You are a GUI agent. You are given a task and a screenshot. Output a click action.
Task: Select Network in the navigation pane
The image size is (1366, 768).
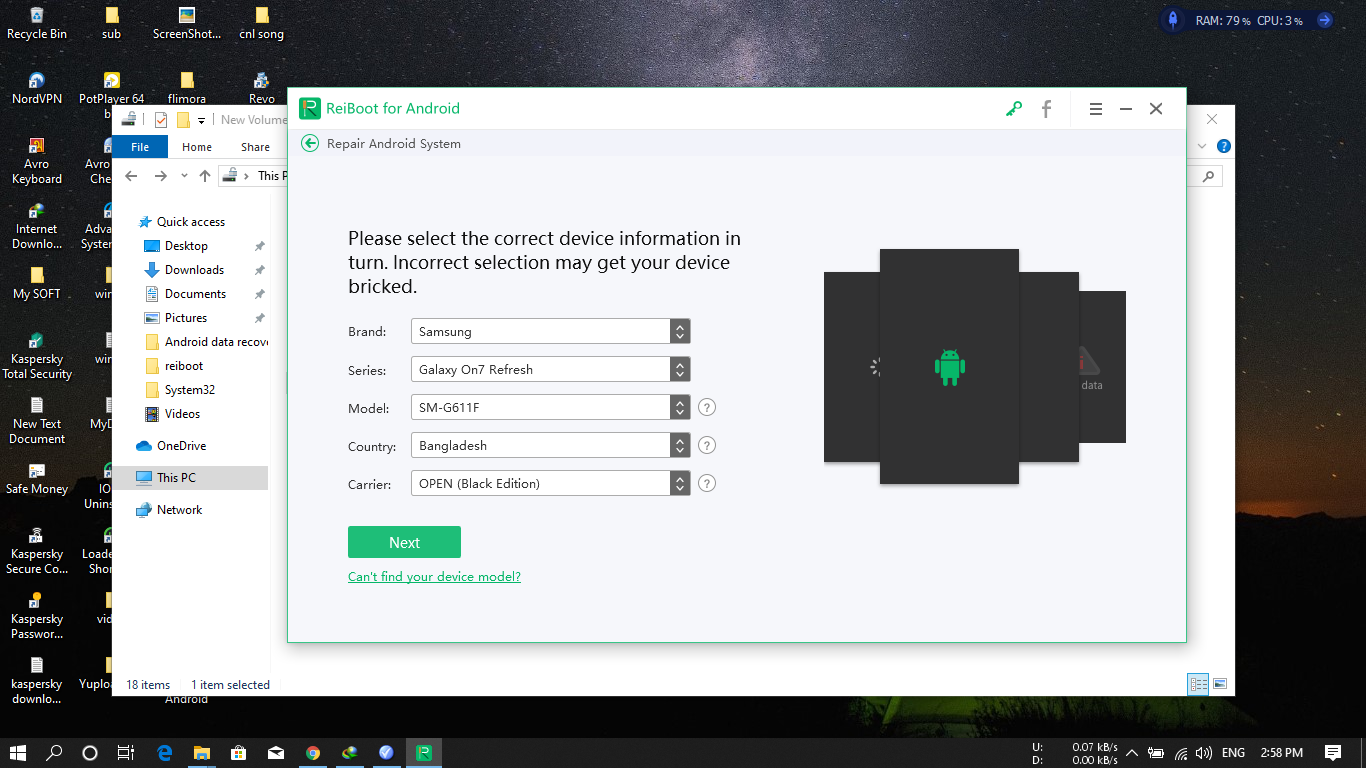point(179,510)
